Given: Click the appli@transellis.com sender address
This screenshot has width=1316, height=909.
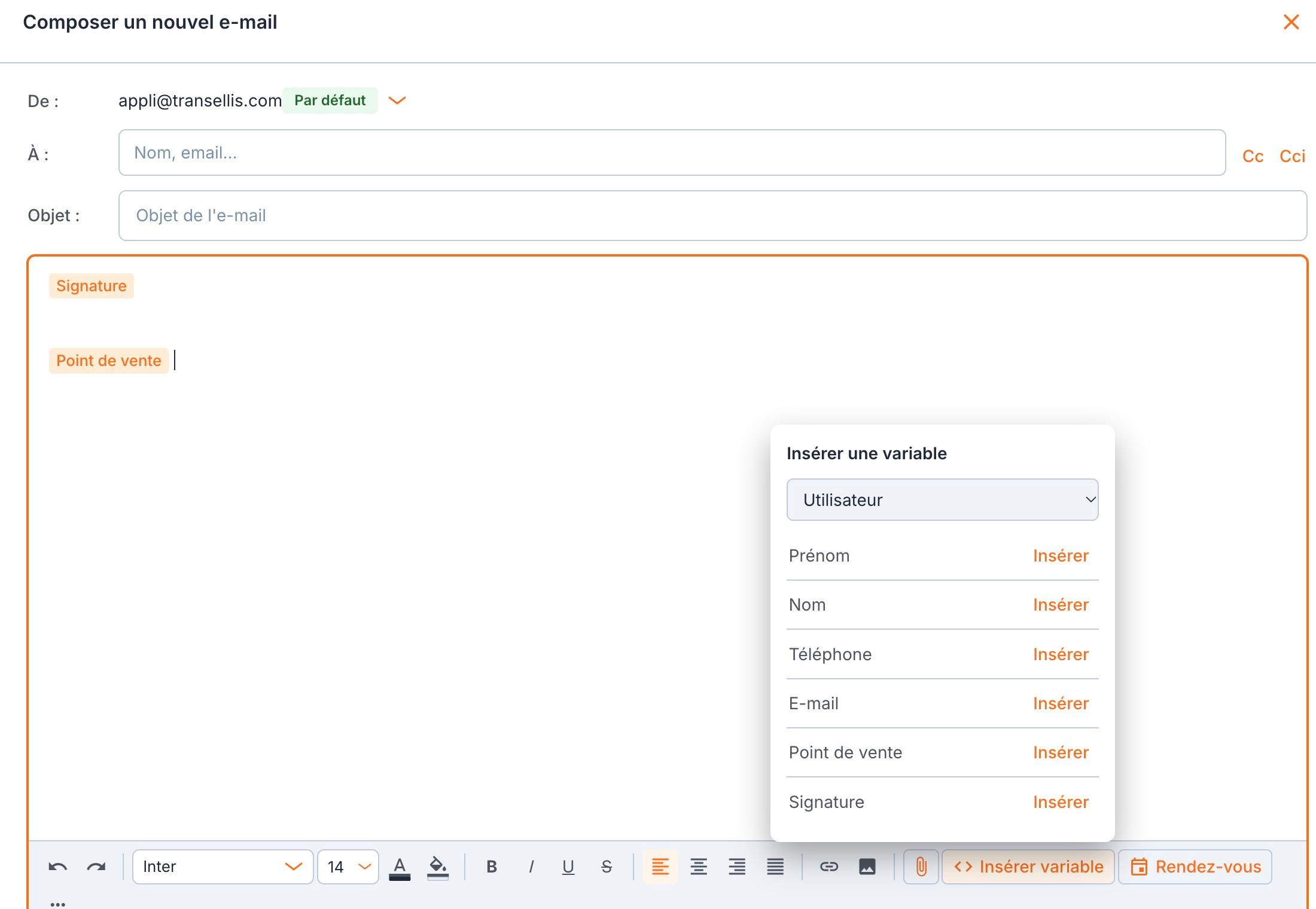Looking at the screenshot, I should (x=200, y=100).
